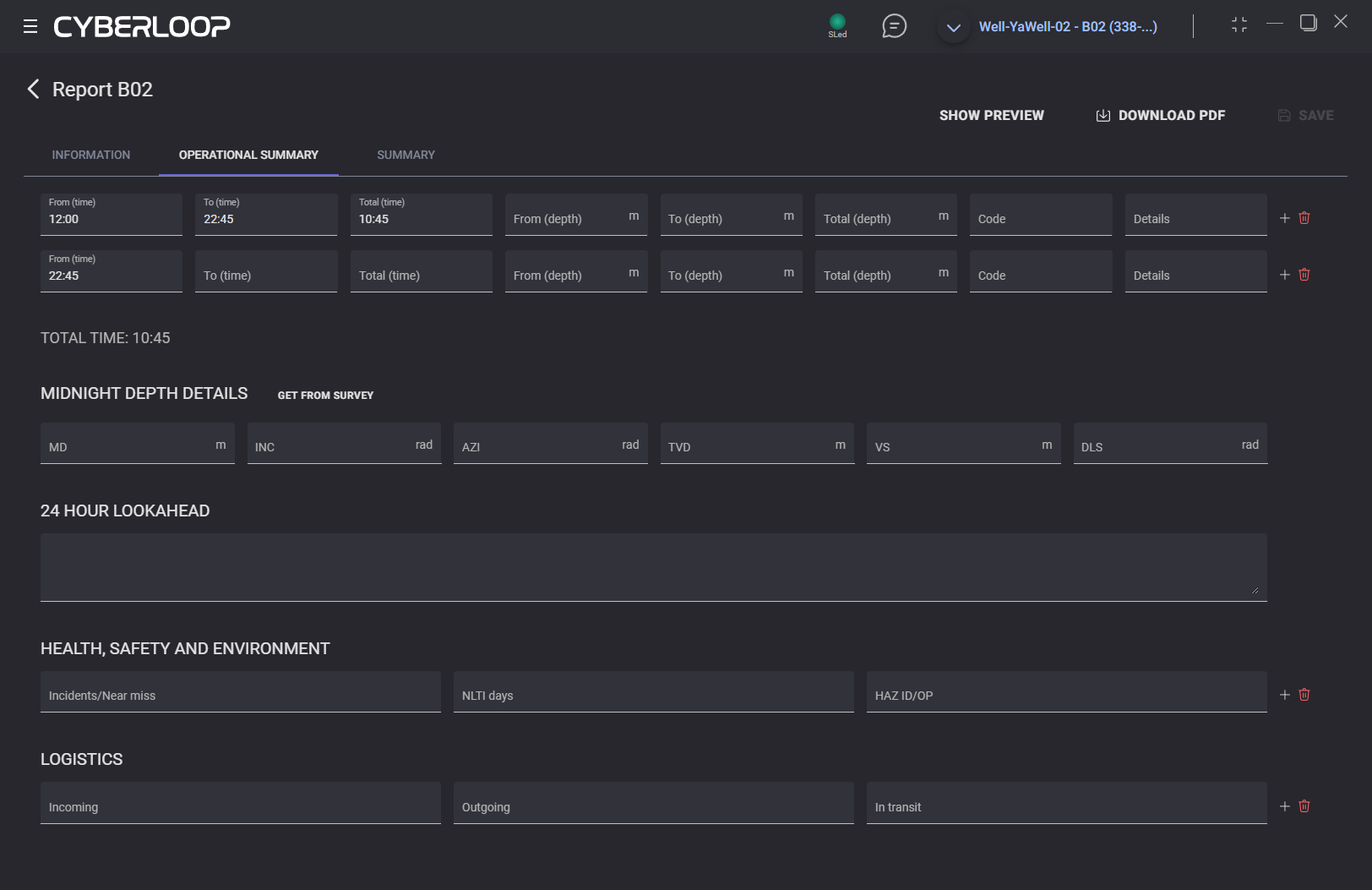1372x890 pixels.
Task: Delete the second operational summary row
Action: [1304, 275]
